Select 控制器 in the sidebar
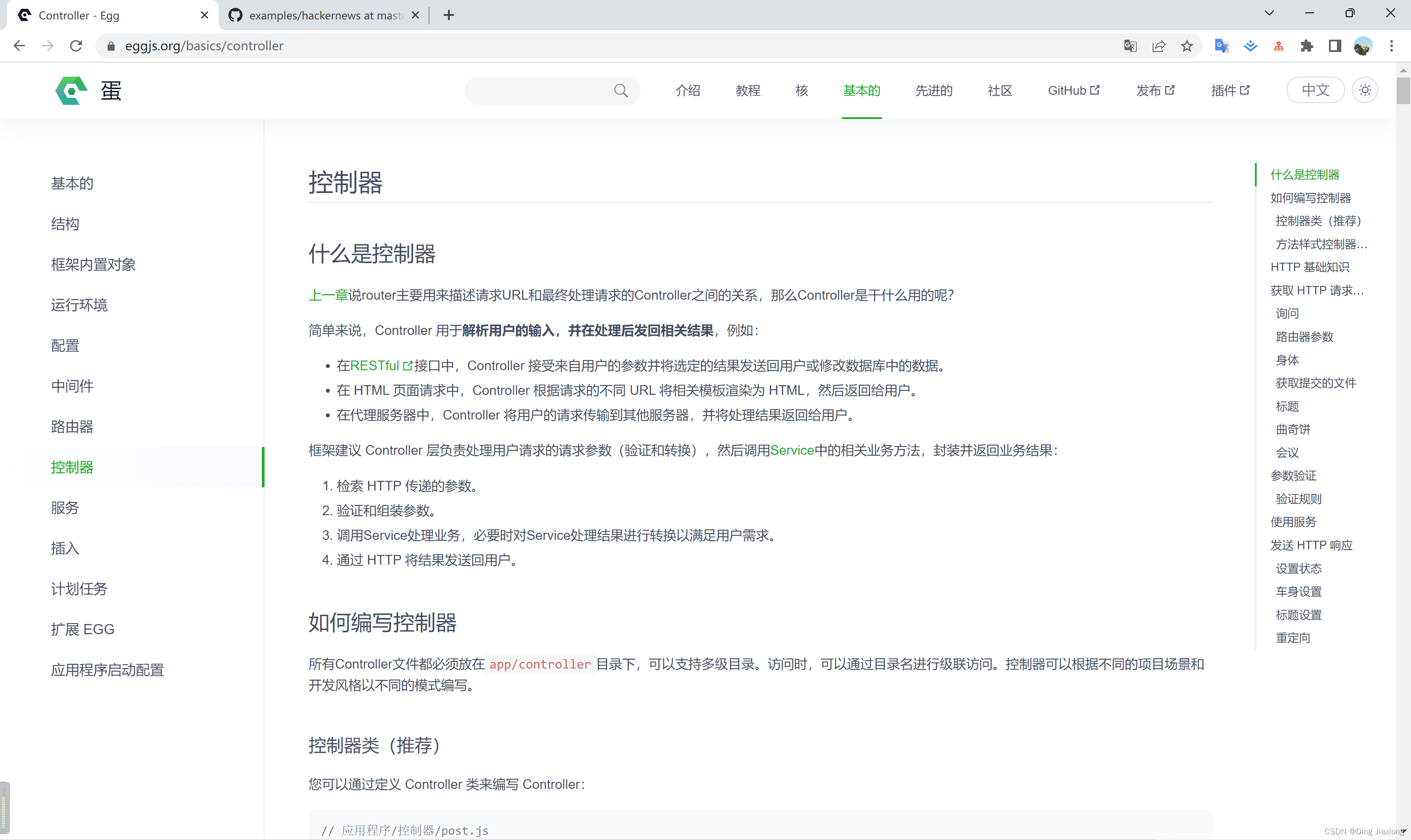 pos(72,468)
